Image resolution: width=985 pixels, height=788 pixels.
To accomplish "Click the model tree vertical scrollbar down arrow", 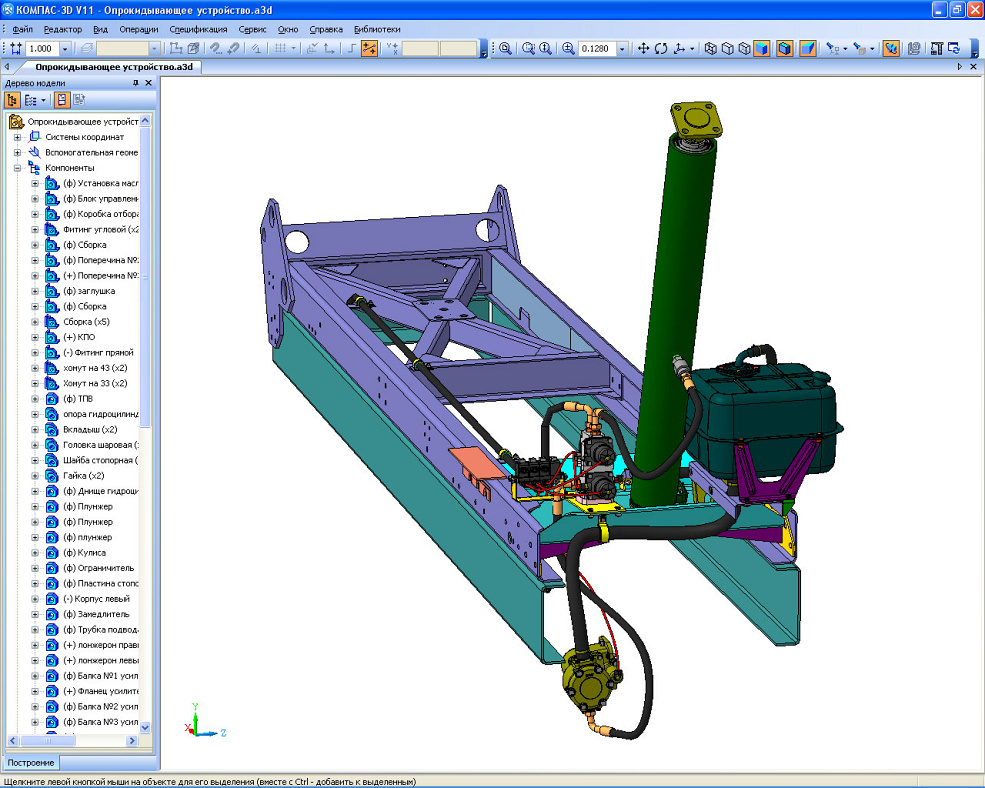I will click(x=145, y=728).
